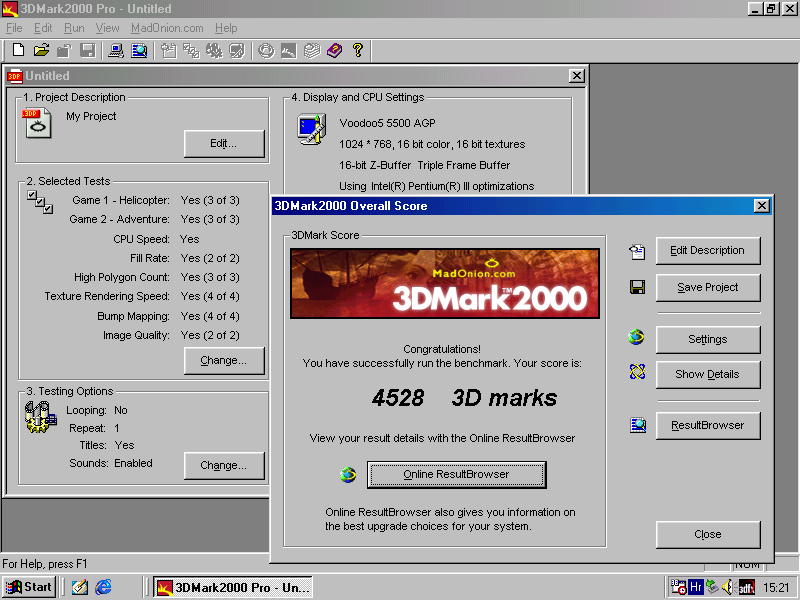The image size is (800, 600).
Task: Click the Online ResultBrowser button
Action: [x=457, y=474]
